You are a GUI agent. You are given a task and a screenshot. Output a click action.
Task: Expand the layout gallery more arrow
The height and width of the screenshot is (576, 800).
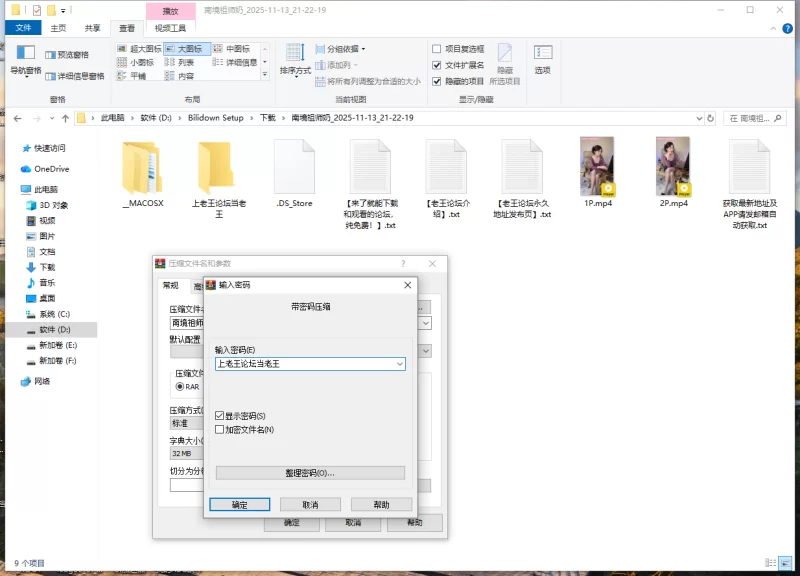[265, 75]
